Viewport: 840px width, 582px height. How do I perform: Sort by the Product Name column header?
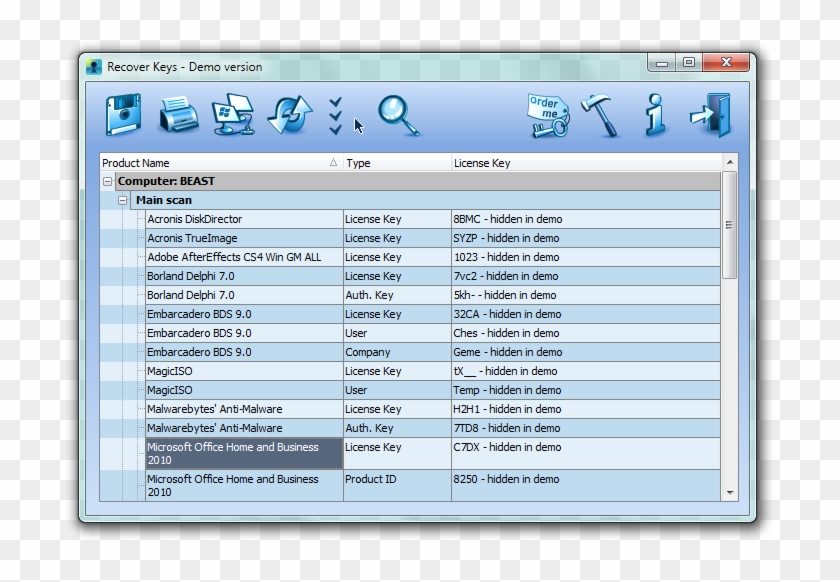pos(221,163)
